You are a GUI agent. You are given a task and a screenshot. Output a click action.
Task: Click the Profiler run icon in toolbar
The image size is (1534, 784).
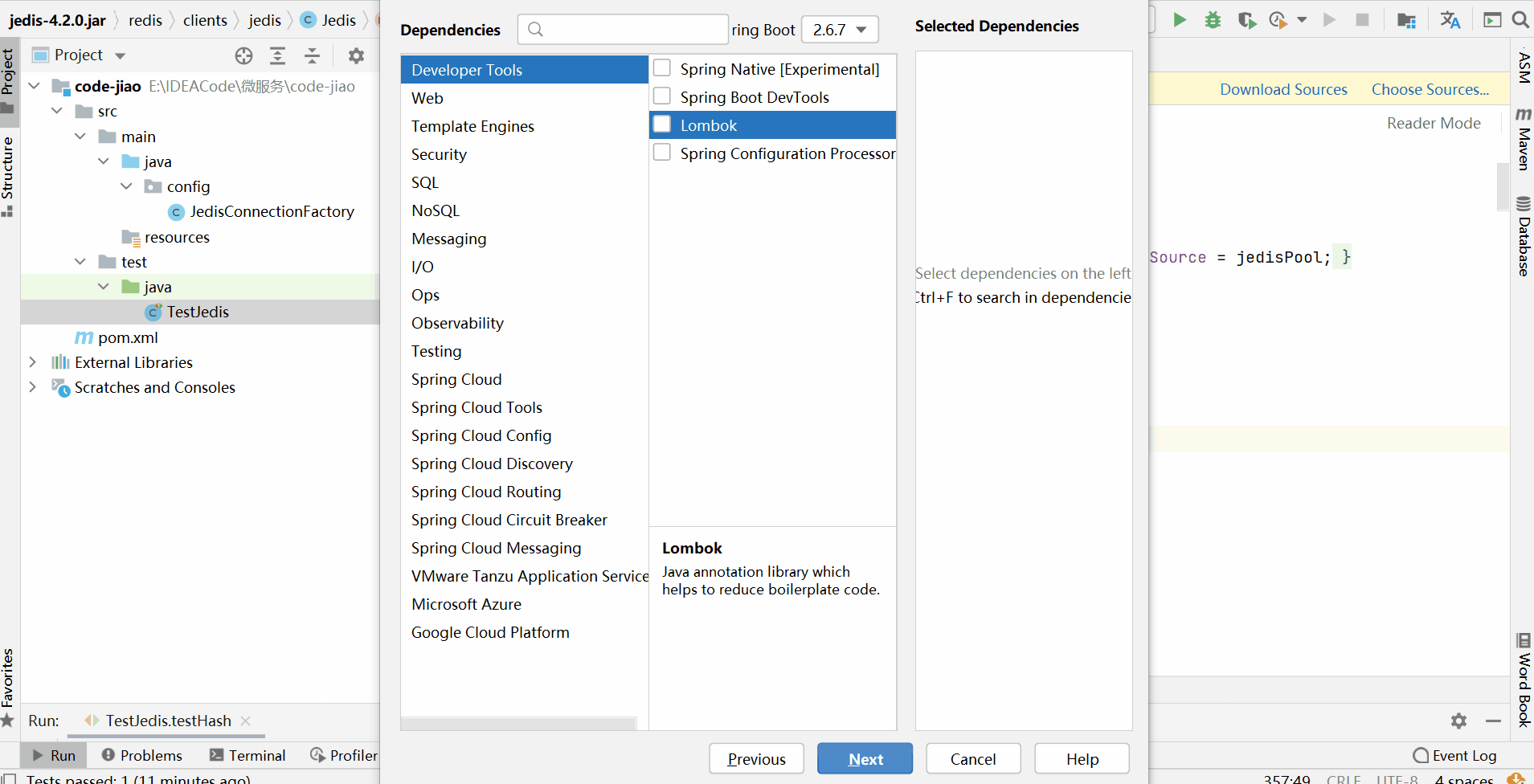[1278, 20]
